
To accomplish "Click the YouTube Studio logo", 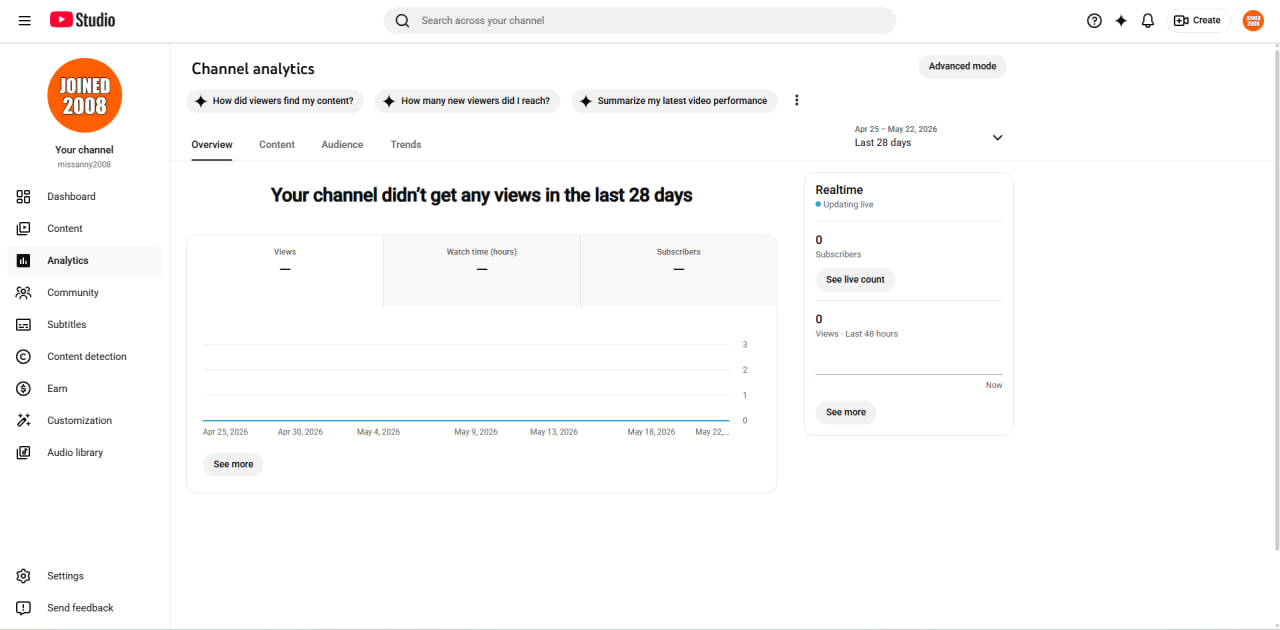I will [82, 20].
